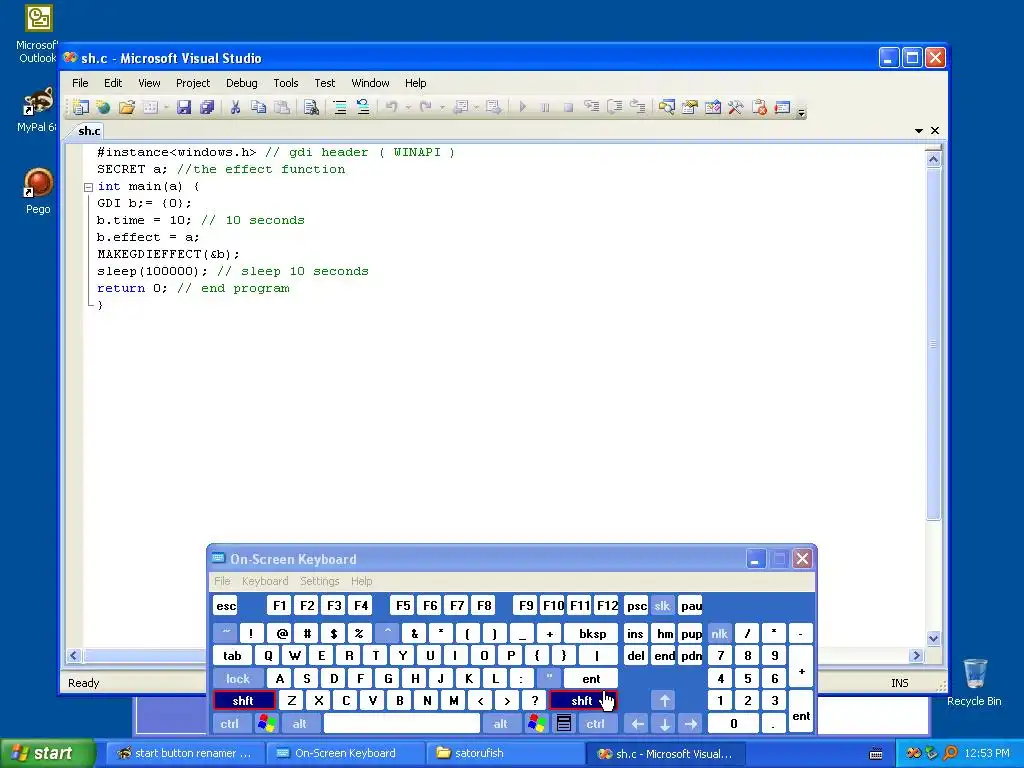Save the file with the floppy disk icon
This screenshot has height=768, width=1024.
[x=184, y=107]
